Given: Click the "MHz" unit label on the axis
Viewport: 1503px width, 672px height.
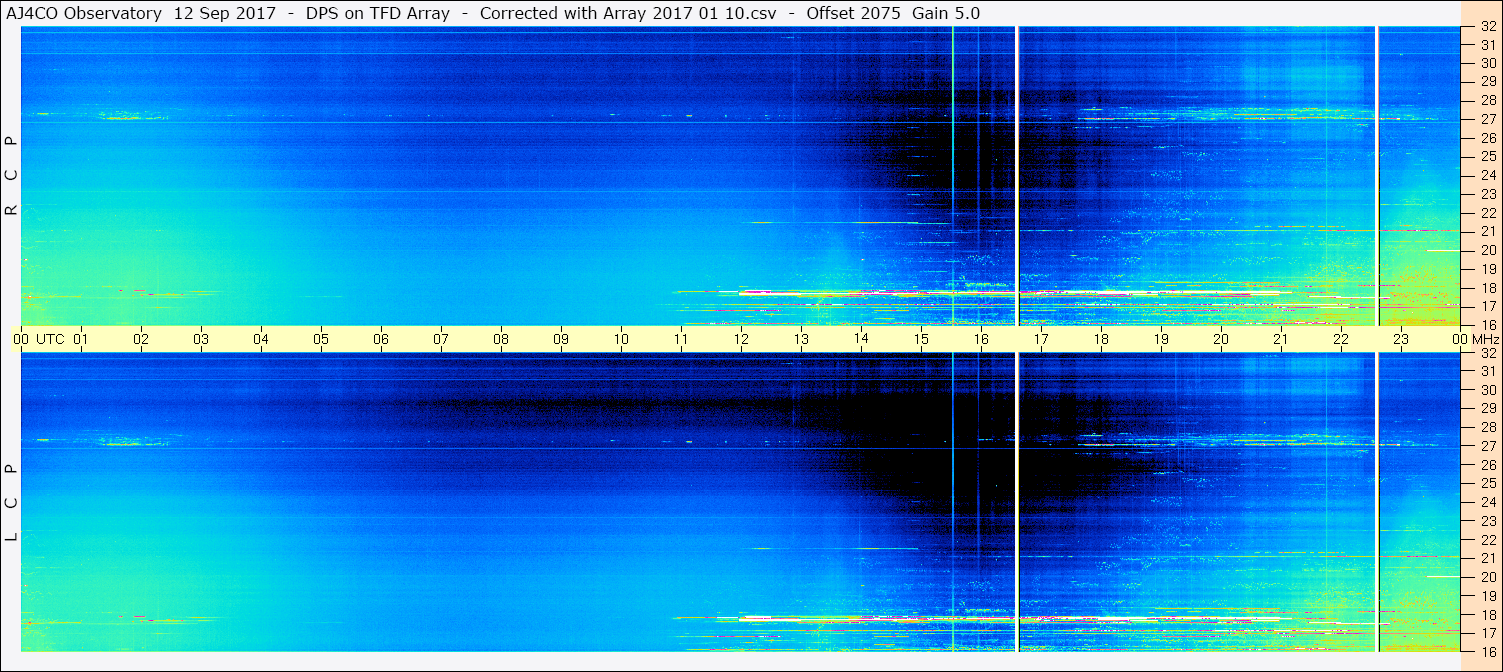Looking at the screenshot, I should click(1485, 340).
